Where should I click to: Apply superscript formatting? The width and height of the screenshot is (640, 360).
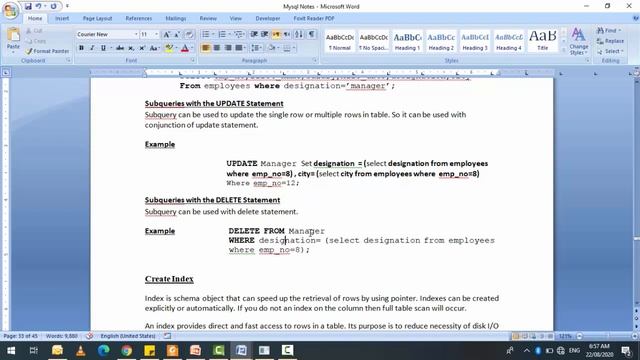[142, 48]
